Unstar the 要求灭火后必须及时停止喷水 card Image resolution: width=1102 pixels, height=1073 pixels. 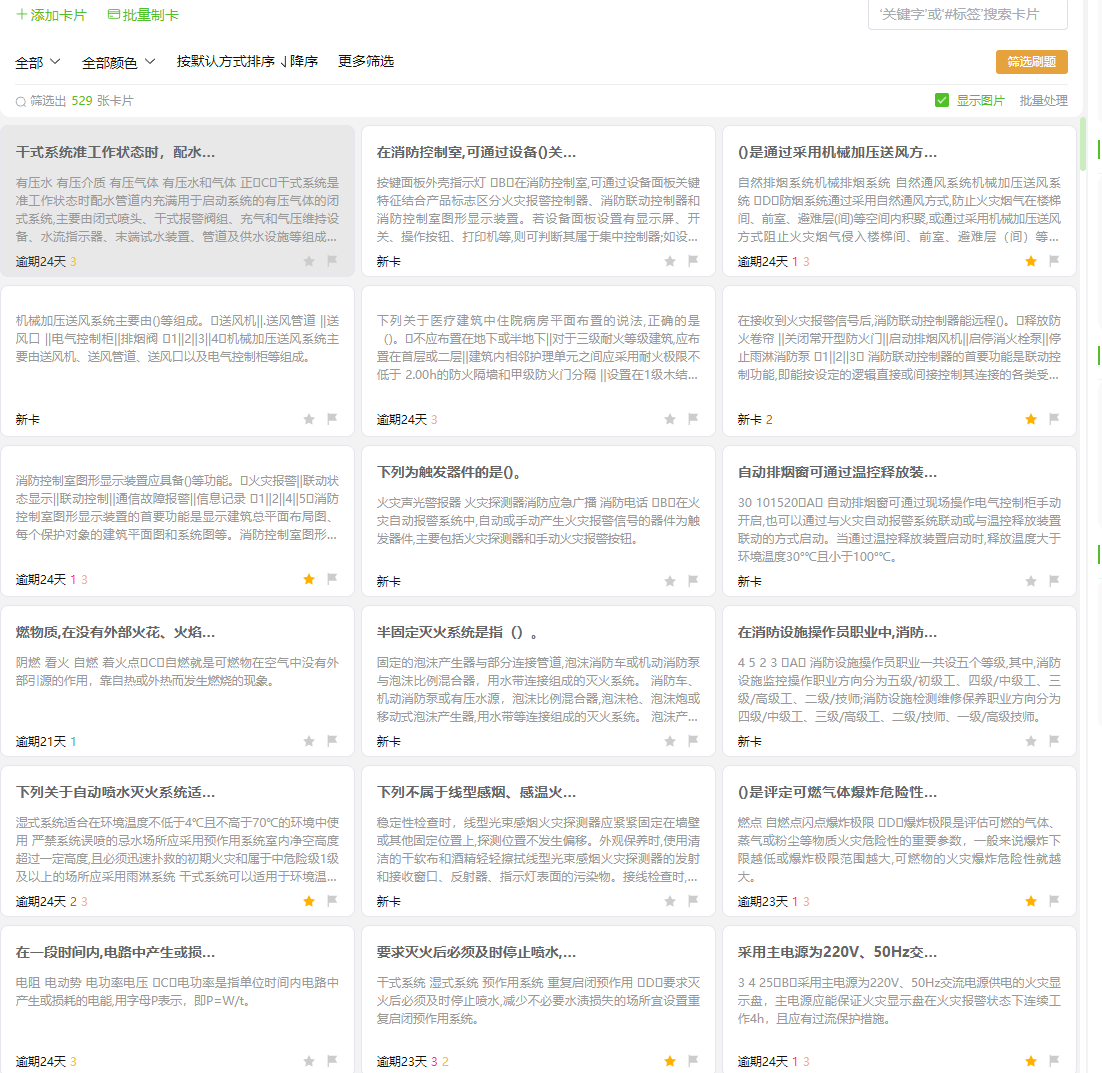coord(670,1061)
